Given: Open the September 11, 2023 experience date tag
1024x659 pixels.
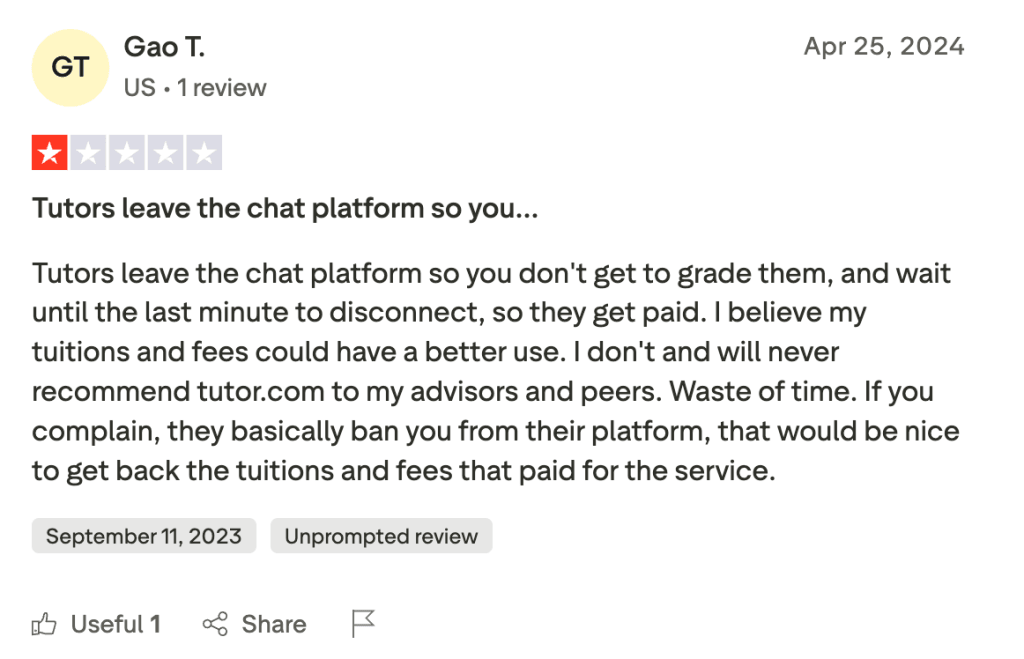Looking at the screenshot, I should click(x=143, y=535).
